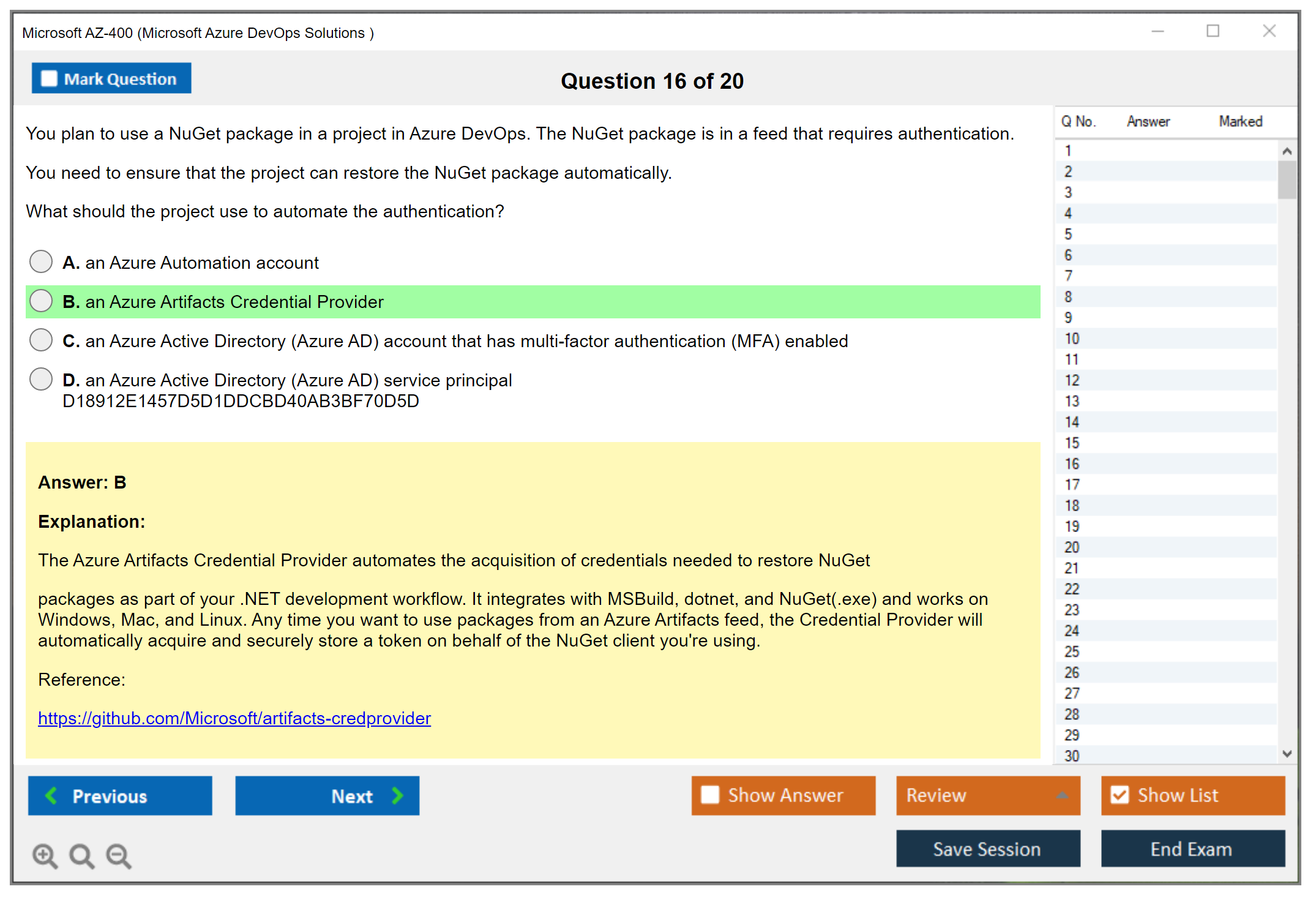Click the End Exam button

pos(1192,849)
